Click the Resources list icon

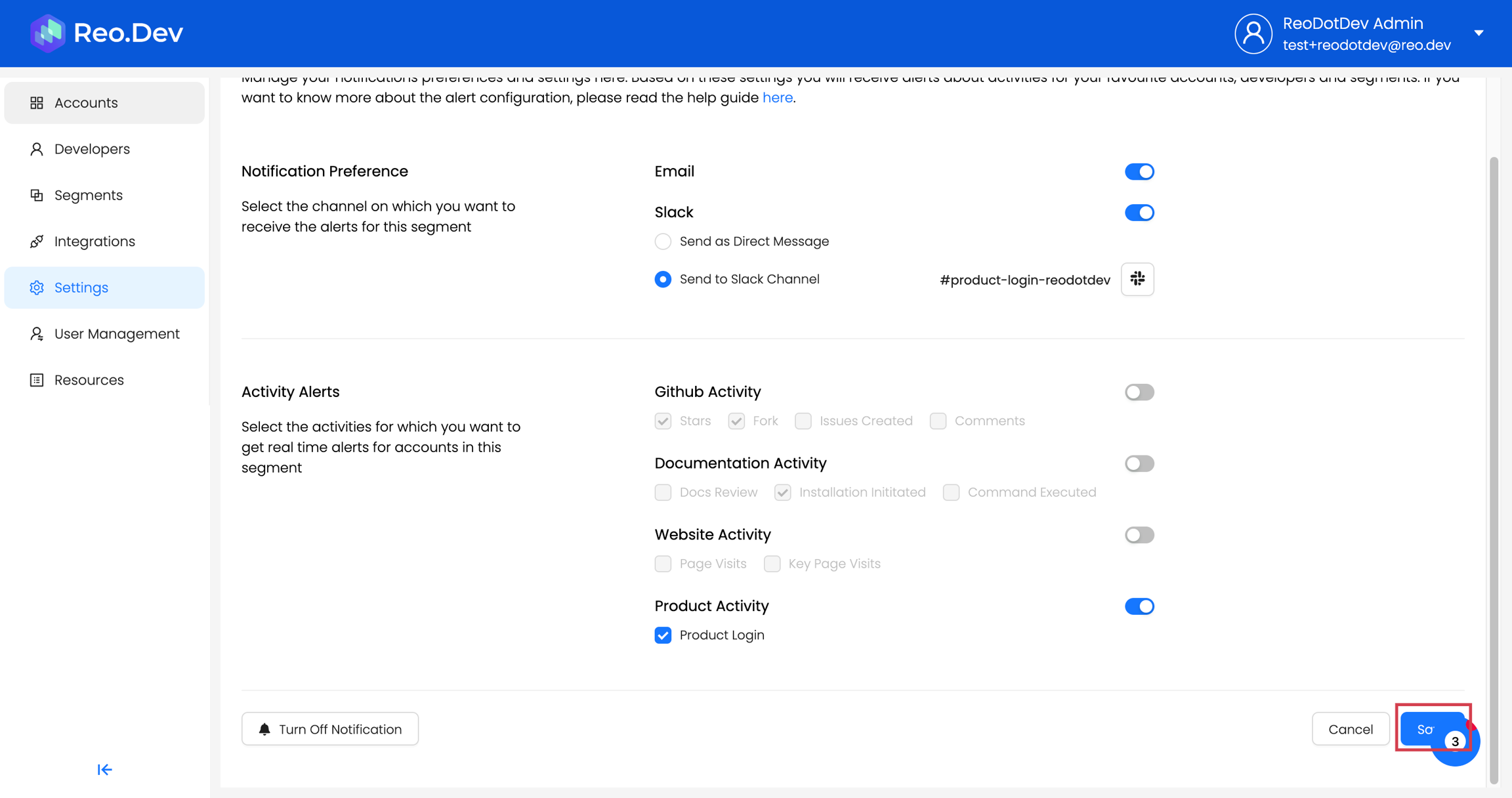tap(37, 380)
